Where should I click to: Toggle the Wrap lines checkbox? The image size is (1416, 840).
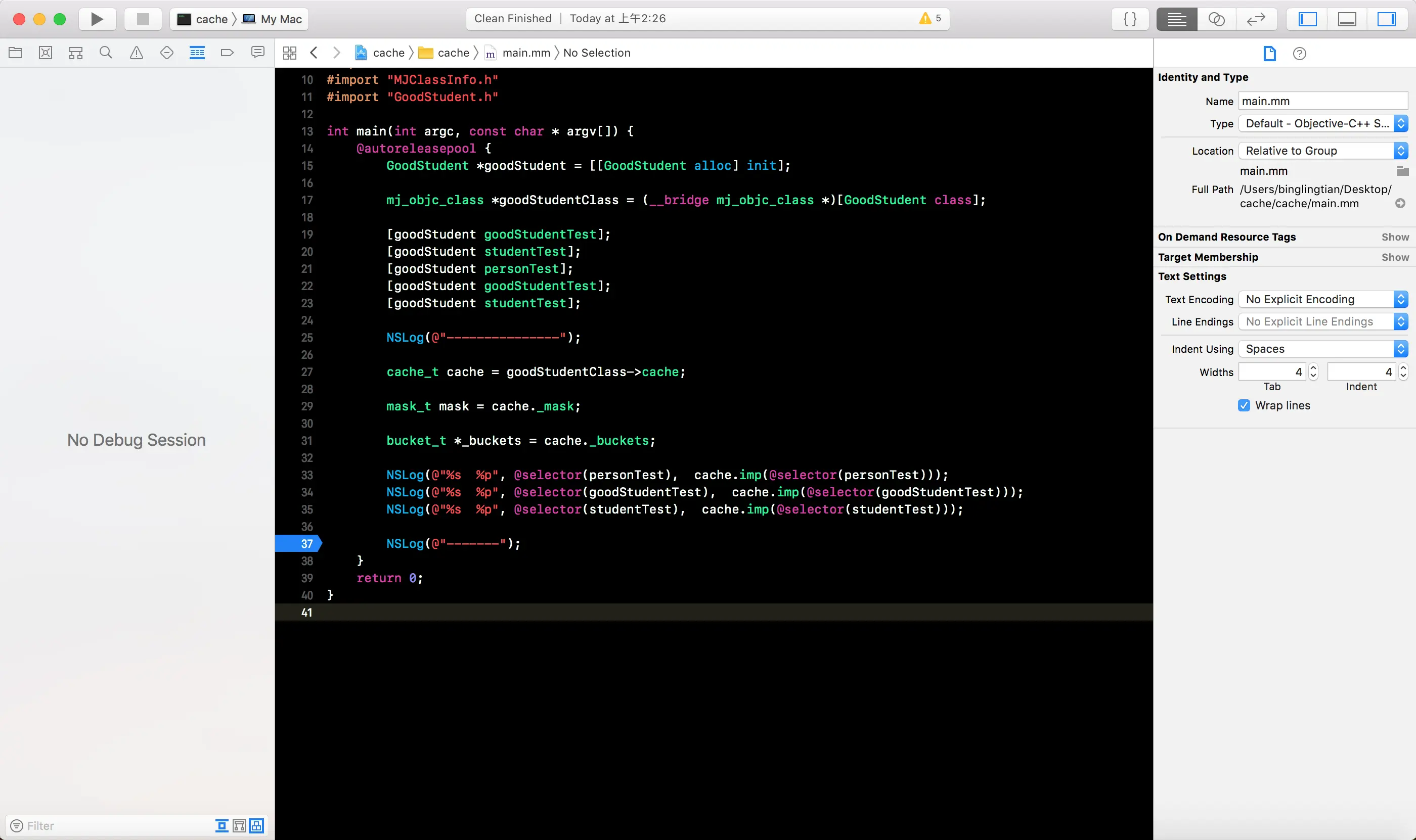[x=1244, y=405]
